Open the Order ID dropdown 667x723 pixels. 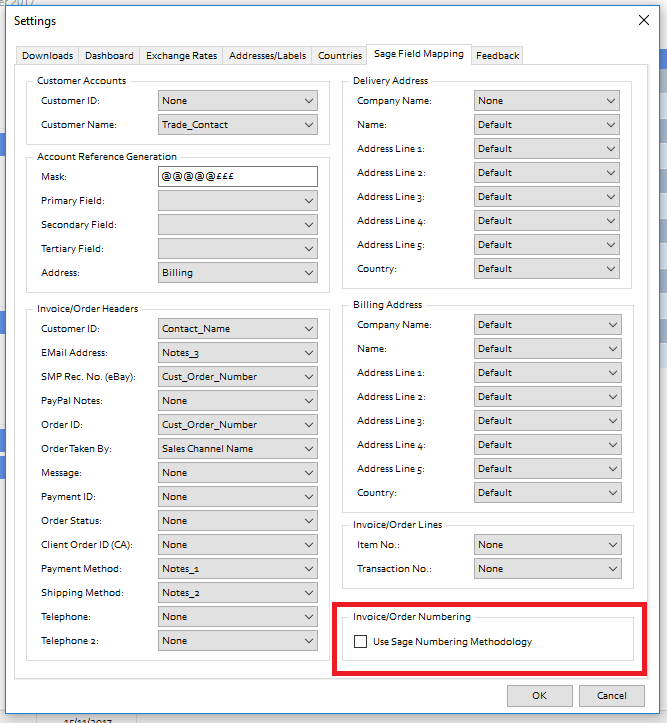tap(238, 424)
